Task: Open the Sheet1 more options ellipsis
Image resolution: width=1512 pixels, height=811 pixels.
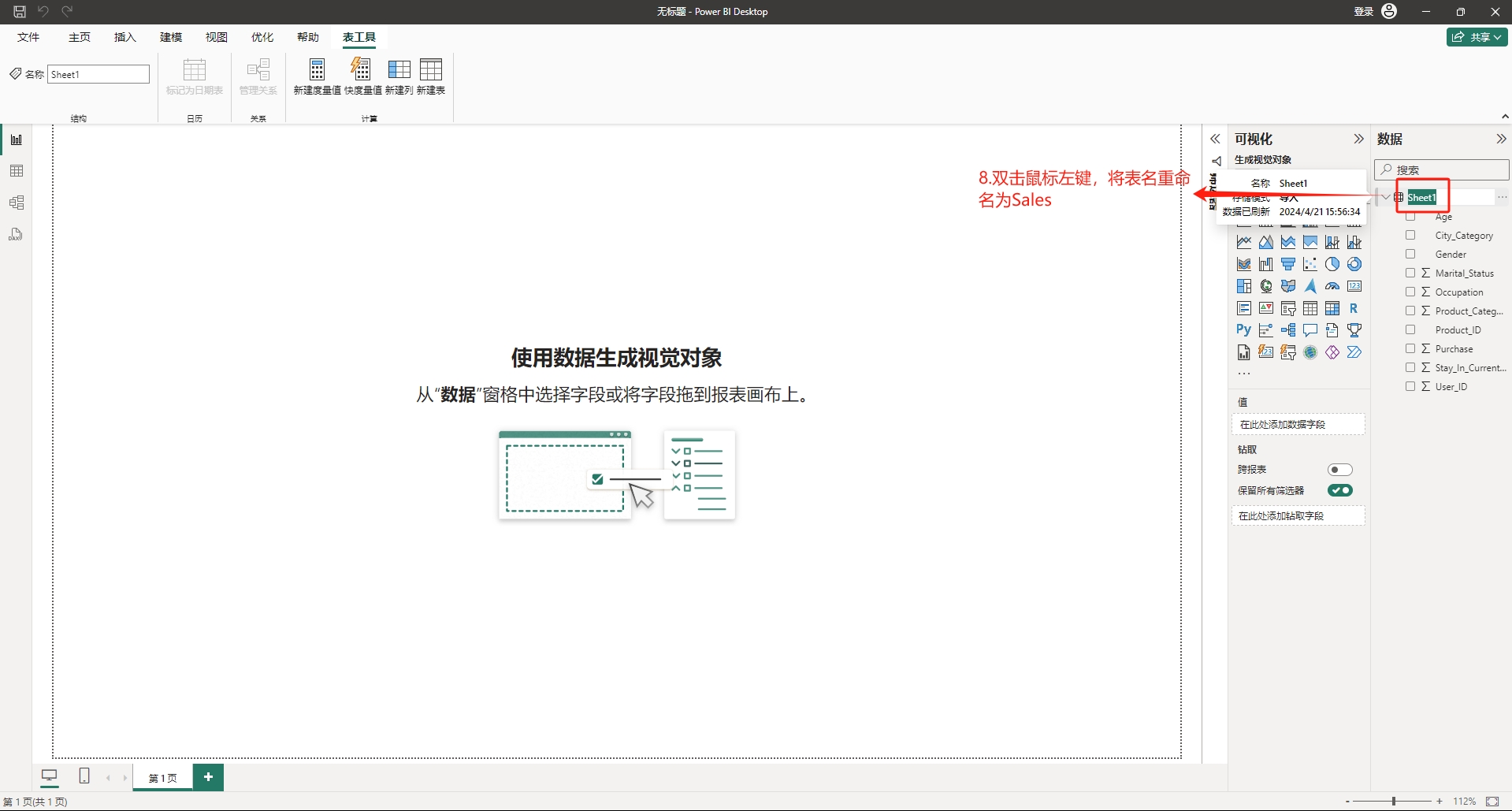Action: [x=1503, y=197]
